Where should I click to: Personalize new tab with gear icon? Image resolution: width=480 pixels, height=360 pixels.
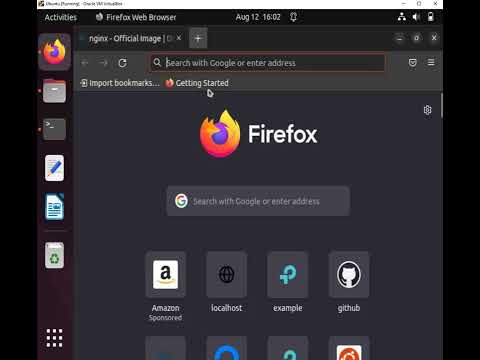point(428,110)
